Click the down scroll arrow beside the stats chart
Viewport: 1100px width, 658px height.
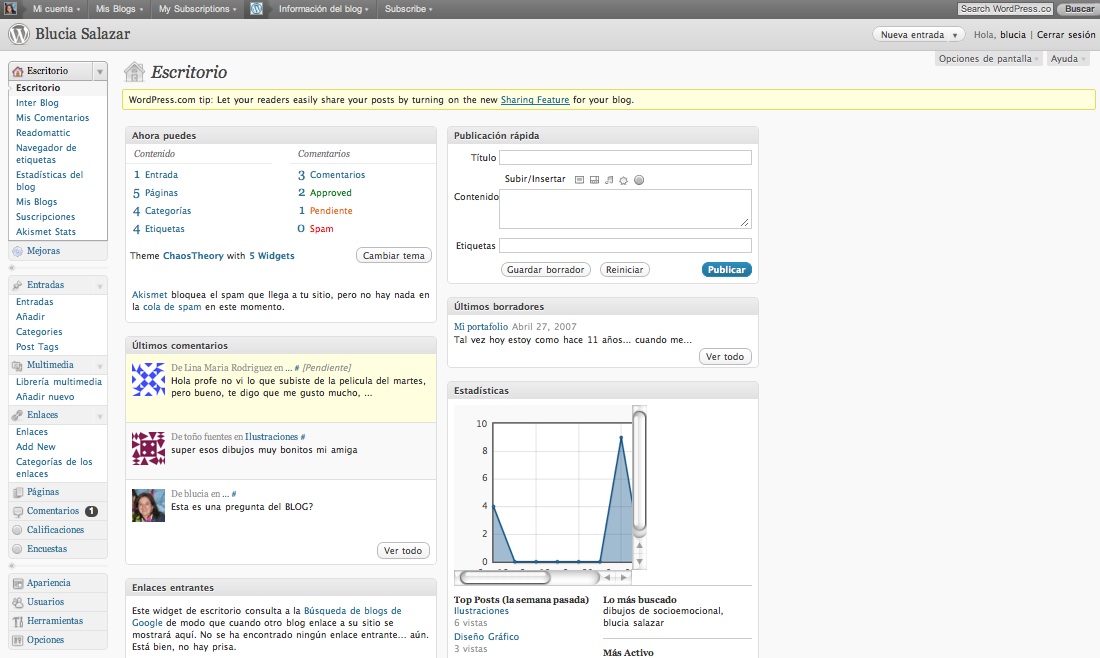pyautogui.click(x=639, y=561)
